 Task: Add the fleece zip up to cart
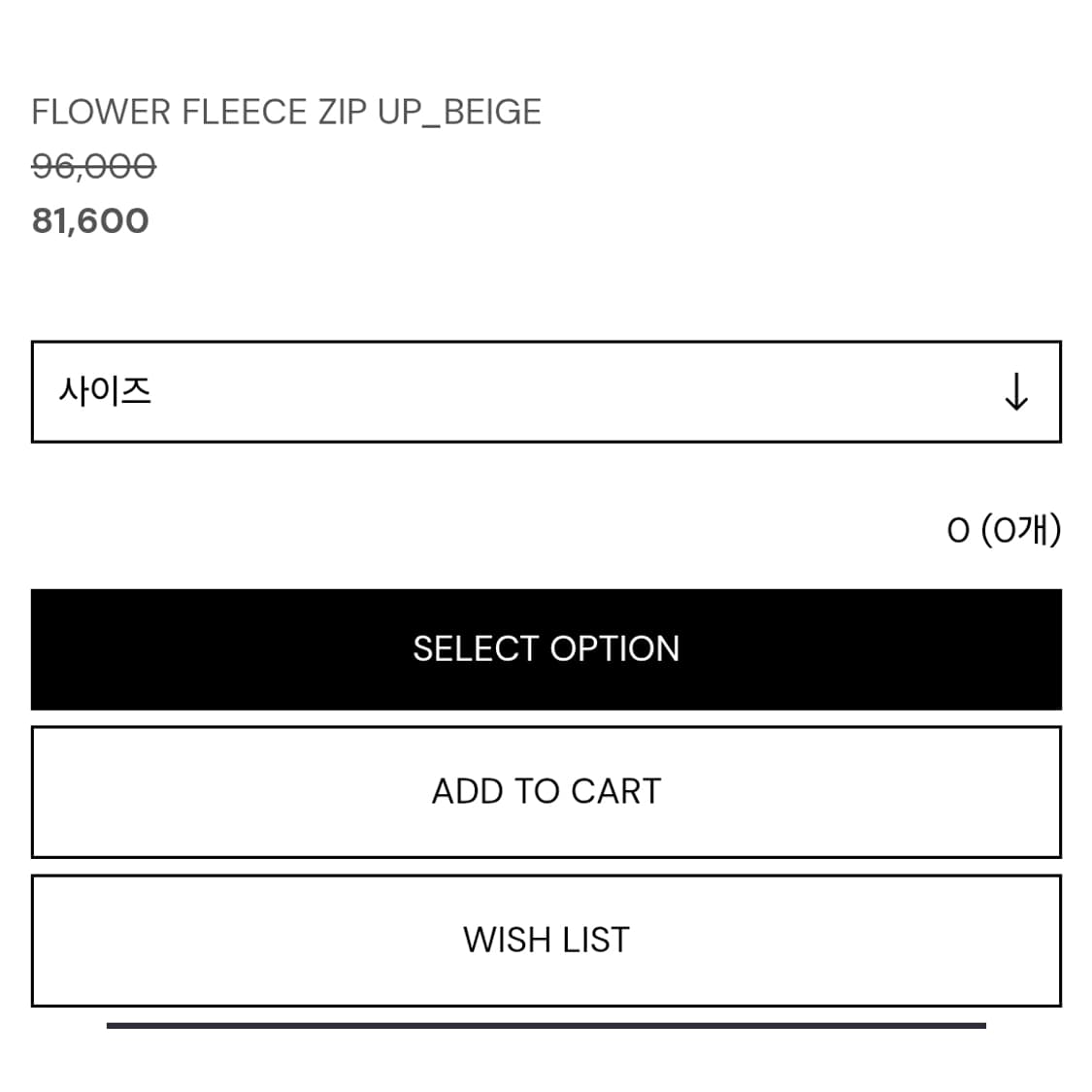pyautogui.click(x=546, y=792)
